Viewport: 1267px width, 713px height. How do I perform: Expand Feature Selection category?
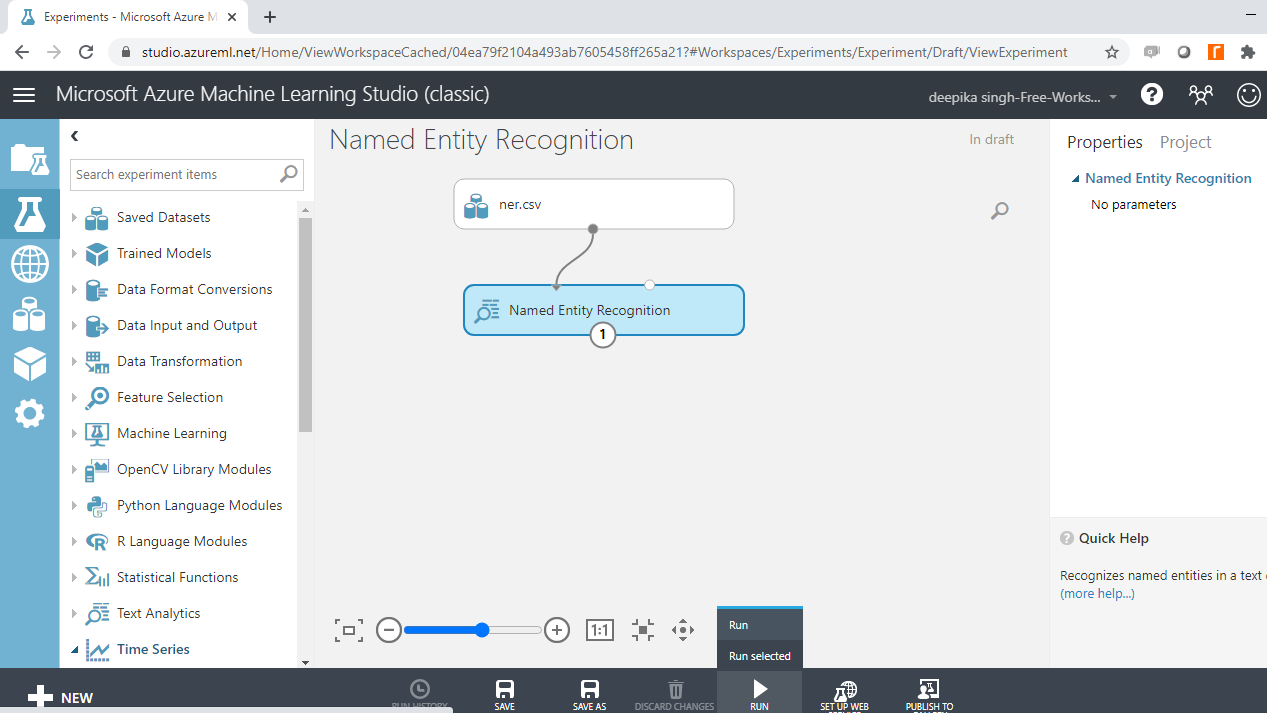point(74,397)
